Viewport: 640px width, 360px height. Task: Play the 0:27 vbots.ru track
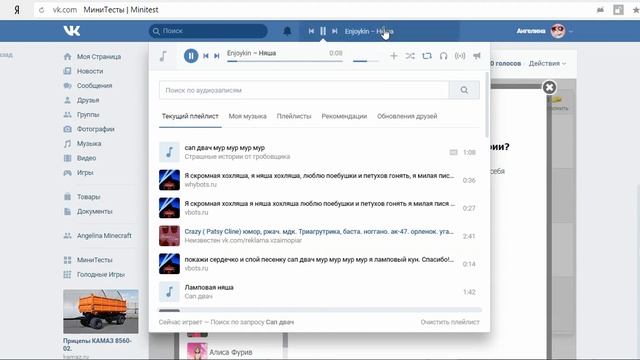pyautogui.click(x=319, y=208)
